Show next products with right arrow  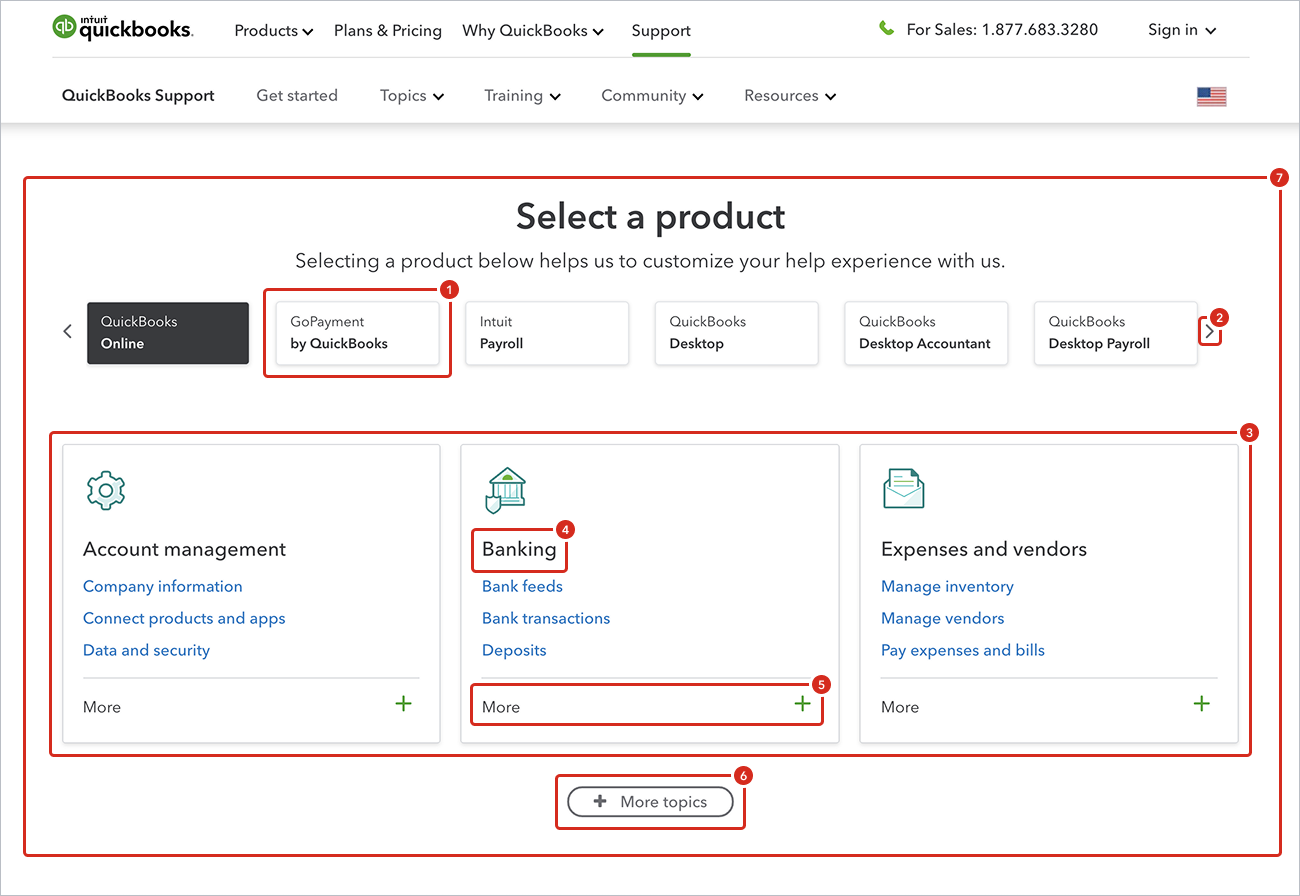1209,331
